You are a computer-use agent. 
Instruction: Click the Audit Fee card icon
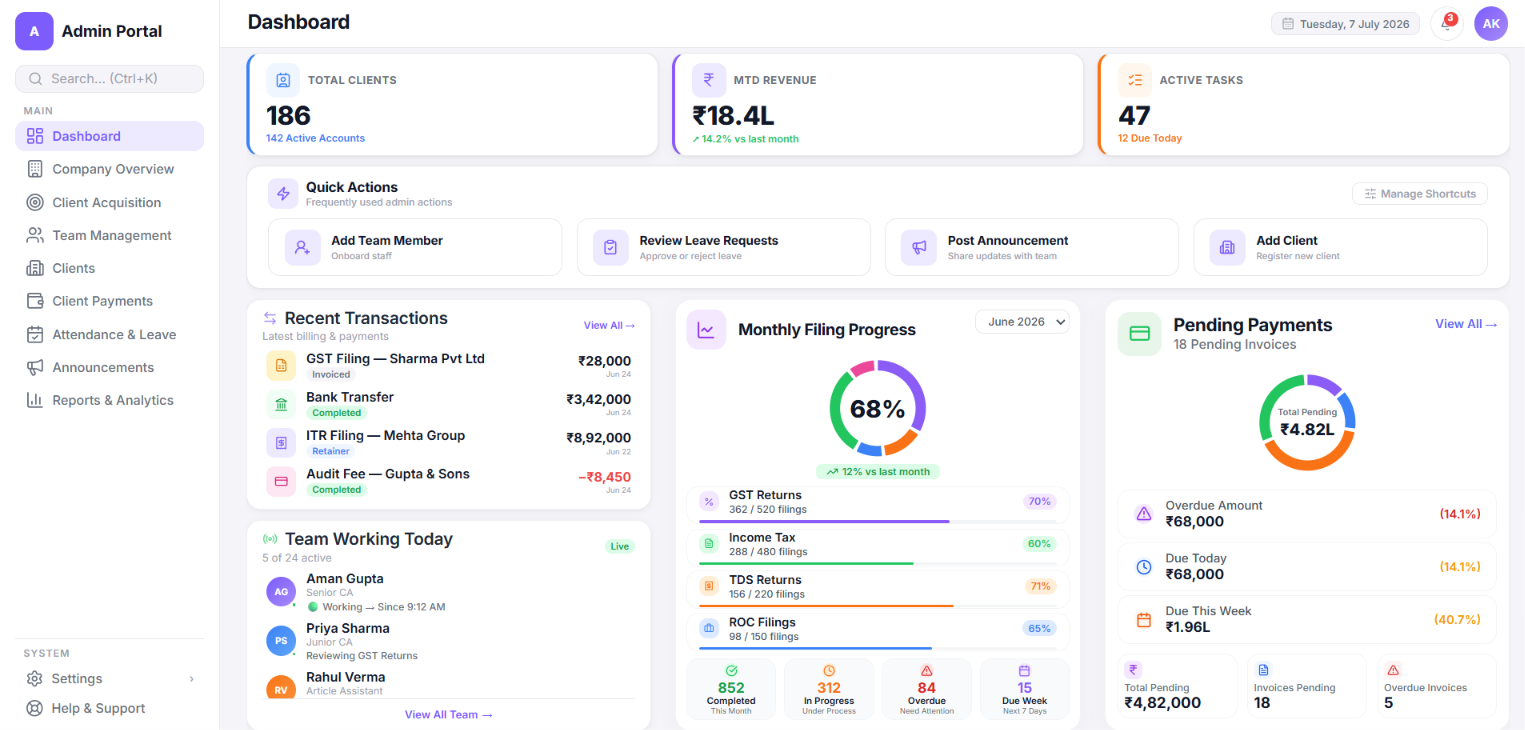pyautogui.click(x=281, y=481)
